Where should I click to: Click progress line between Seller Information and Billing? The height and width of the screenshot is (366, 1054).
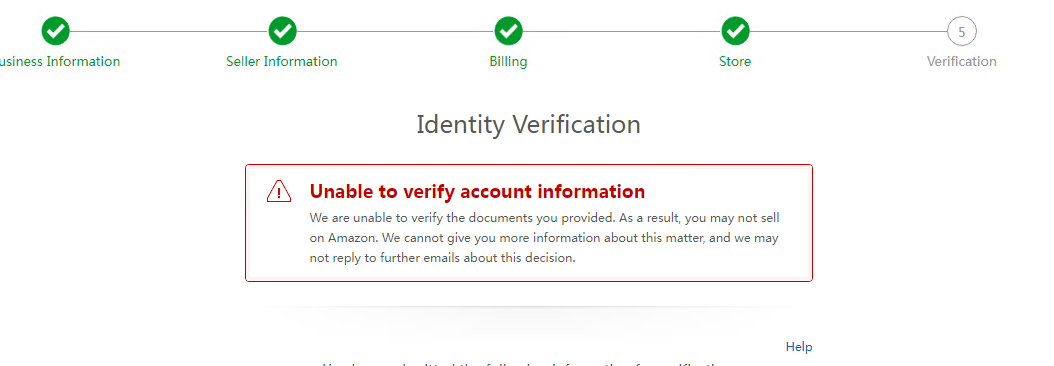[x=396, y=31]
